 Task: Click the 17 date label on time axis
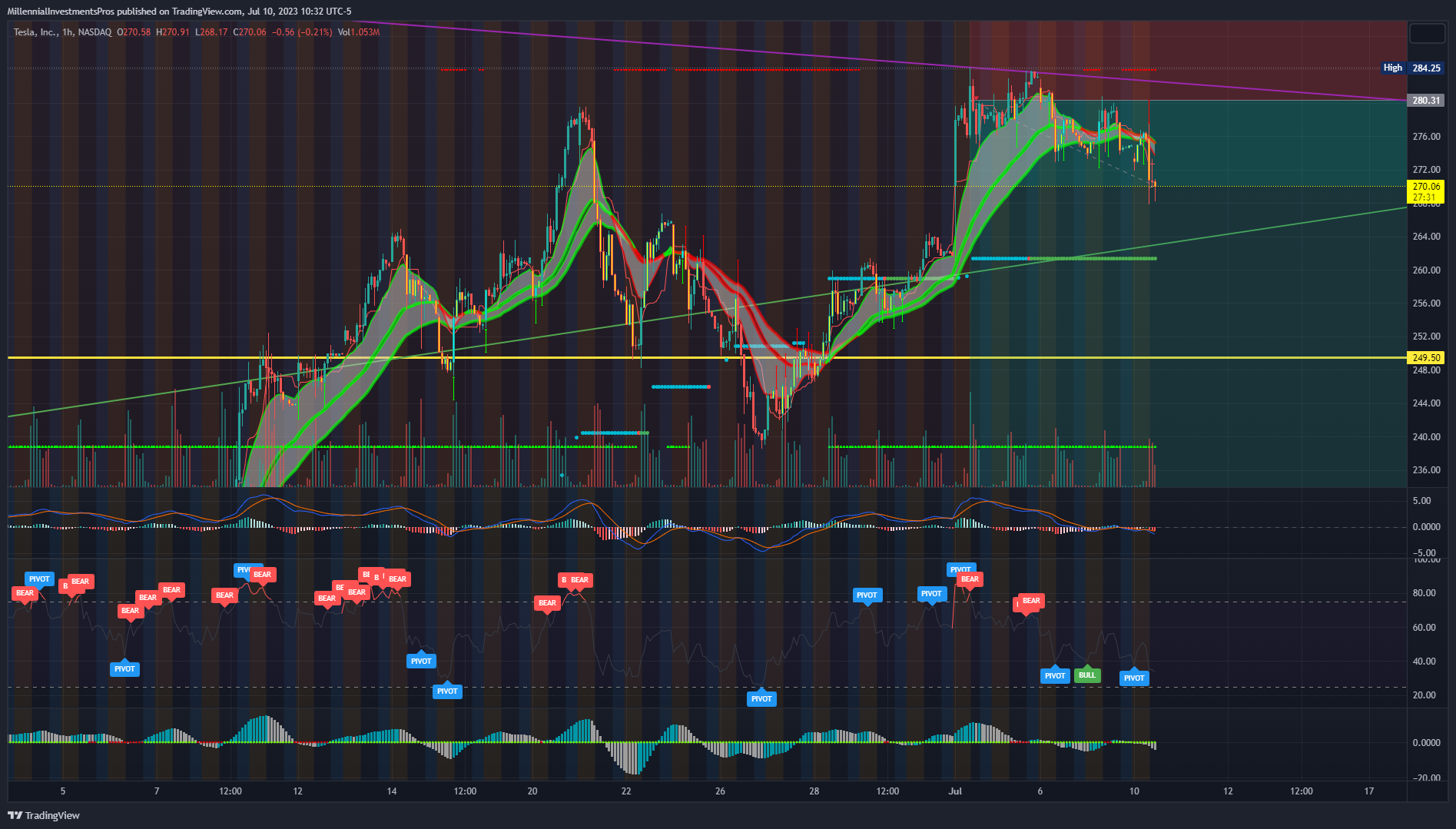(1369, 791)
